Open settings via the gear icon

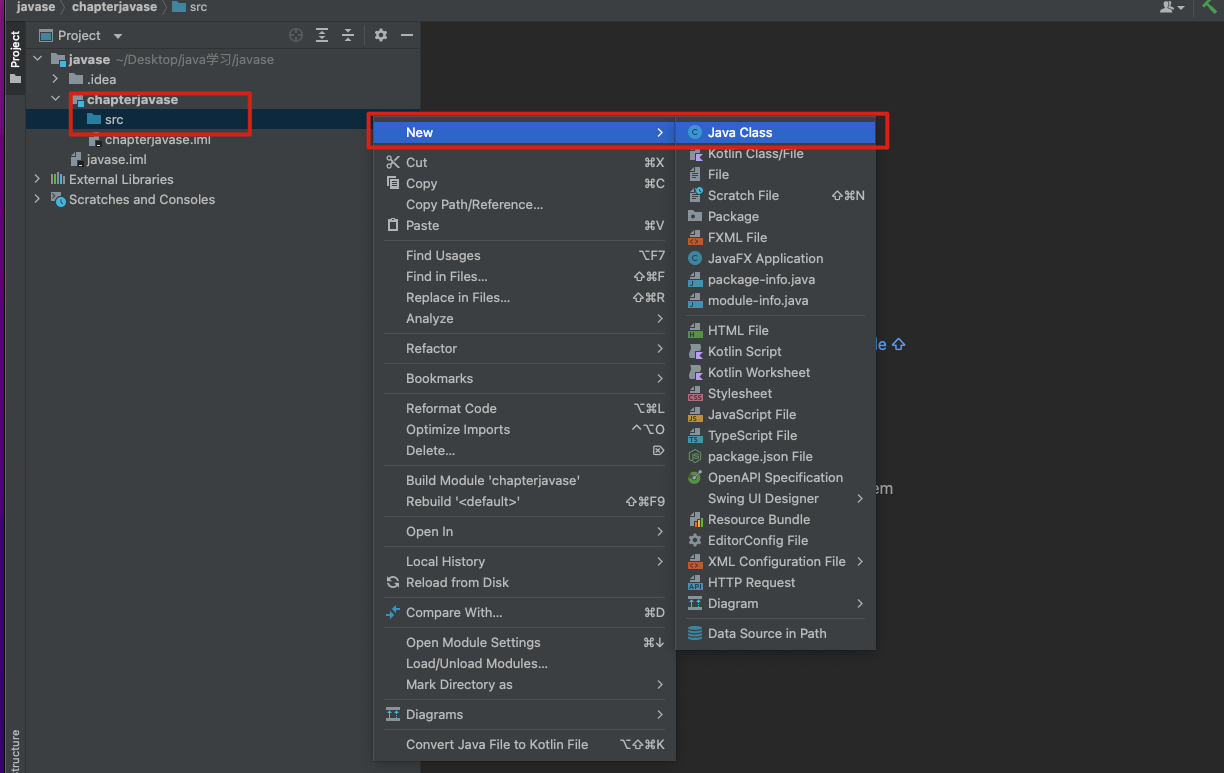coord(380,34)
